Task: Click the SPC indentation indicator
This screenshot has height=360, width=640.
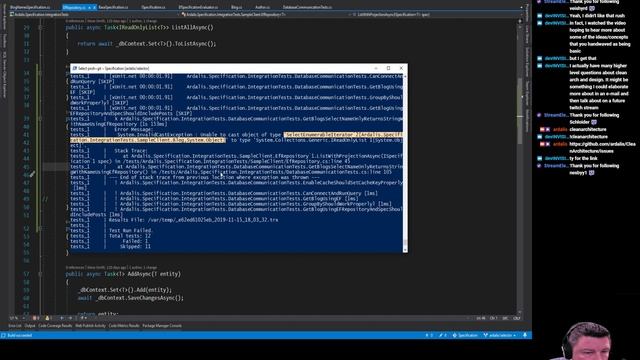Action: coord(505,318)
